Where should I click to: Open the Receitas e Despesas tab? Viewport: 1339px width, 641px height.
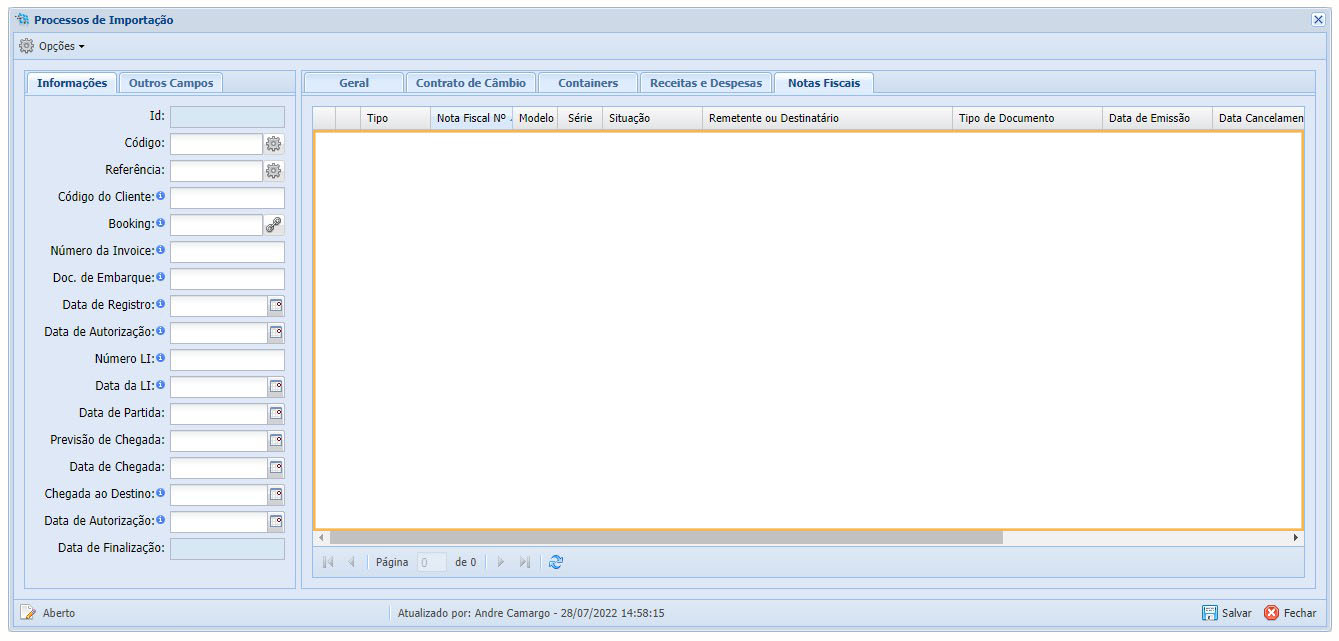click(706, 83)
